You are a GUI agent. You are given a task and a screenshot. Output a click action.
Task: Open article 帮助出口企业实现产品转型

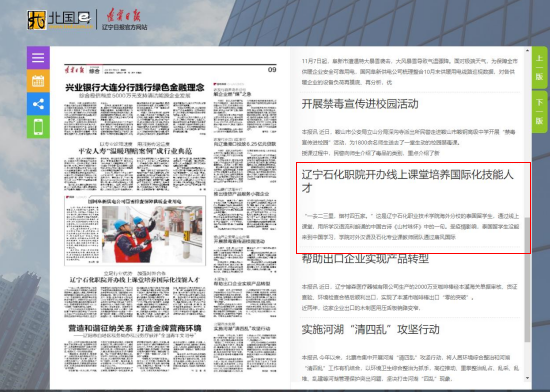[x=365, y=259]
